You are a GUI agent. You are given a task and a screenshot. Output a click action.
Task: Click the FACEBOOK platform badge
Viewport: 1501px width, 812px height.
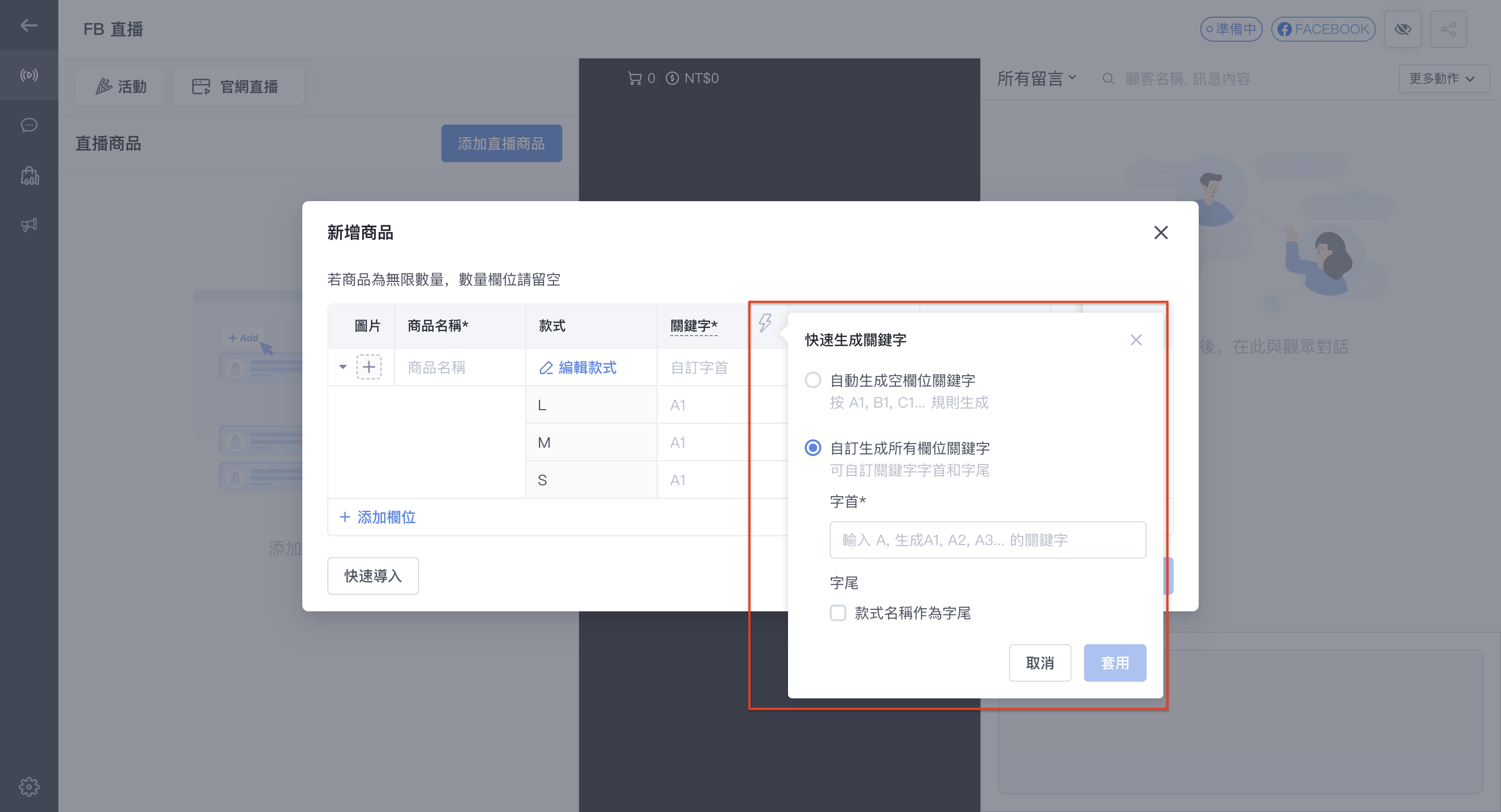1323,29
